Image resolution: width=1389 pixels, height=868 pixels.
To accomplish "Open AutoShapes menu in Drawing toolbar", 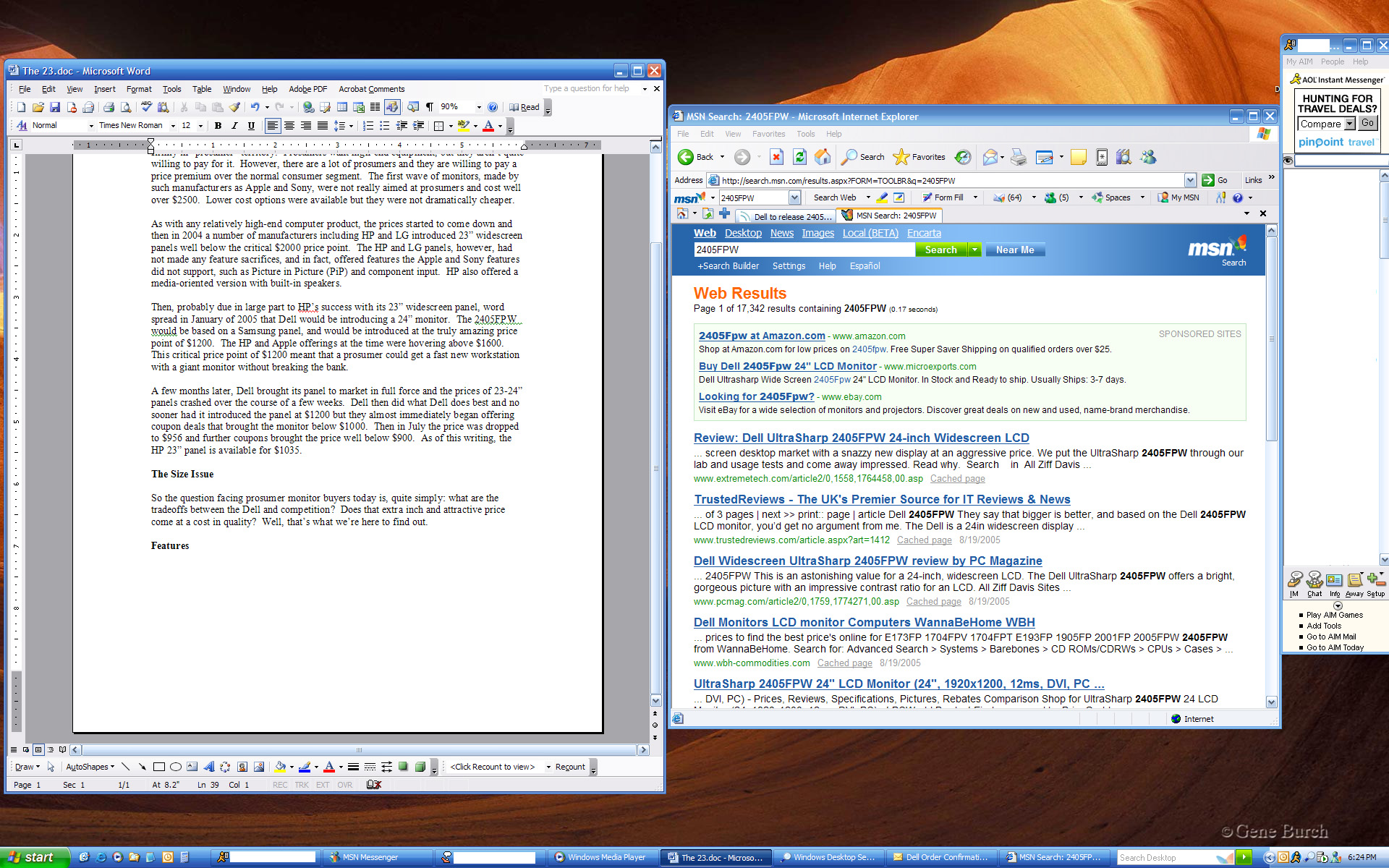I will [x=90, y=767].
